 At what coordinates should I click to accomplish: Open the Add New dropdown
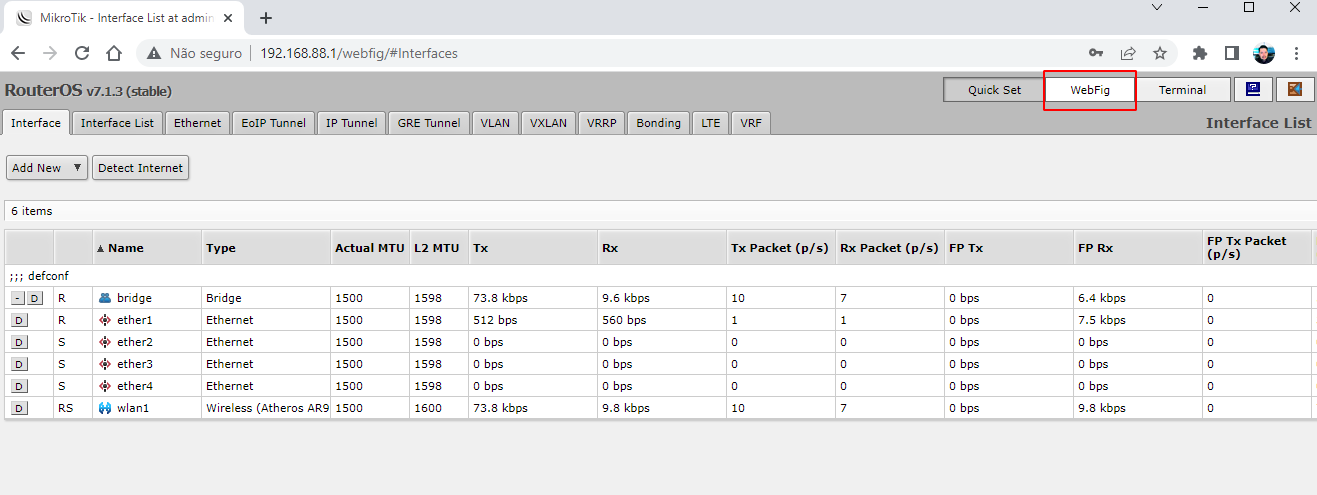click(x=47, y=168)
